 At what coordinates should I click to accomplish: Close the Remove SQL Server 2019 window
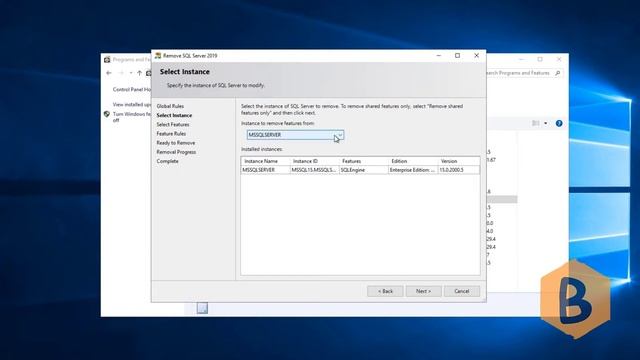[476, 56]
